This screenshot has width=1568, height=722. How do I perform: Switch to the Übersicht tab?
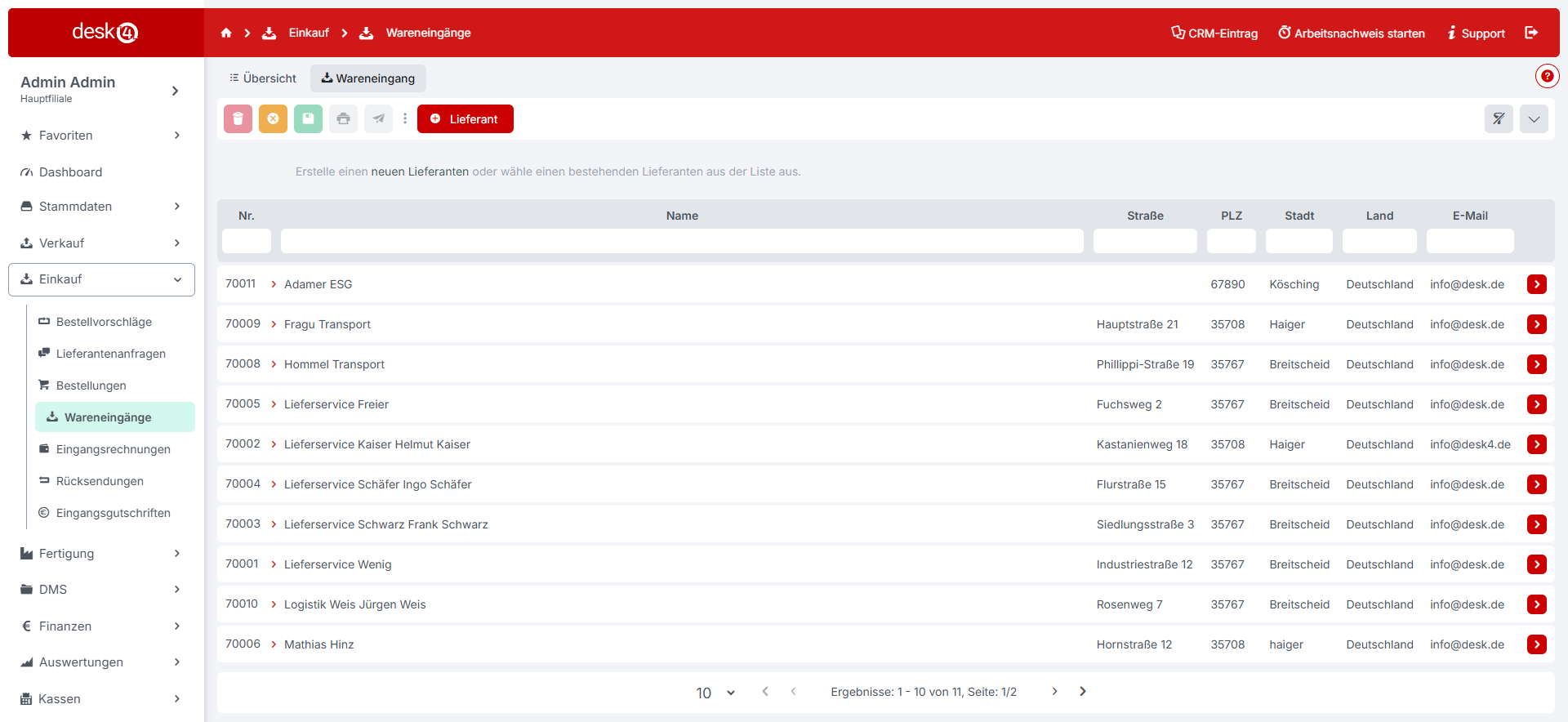click(263, 78)
